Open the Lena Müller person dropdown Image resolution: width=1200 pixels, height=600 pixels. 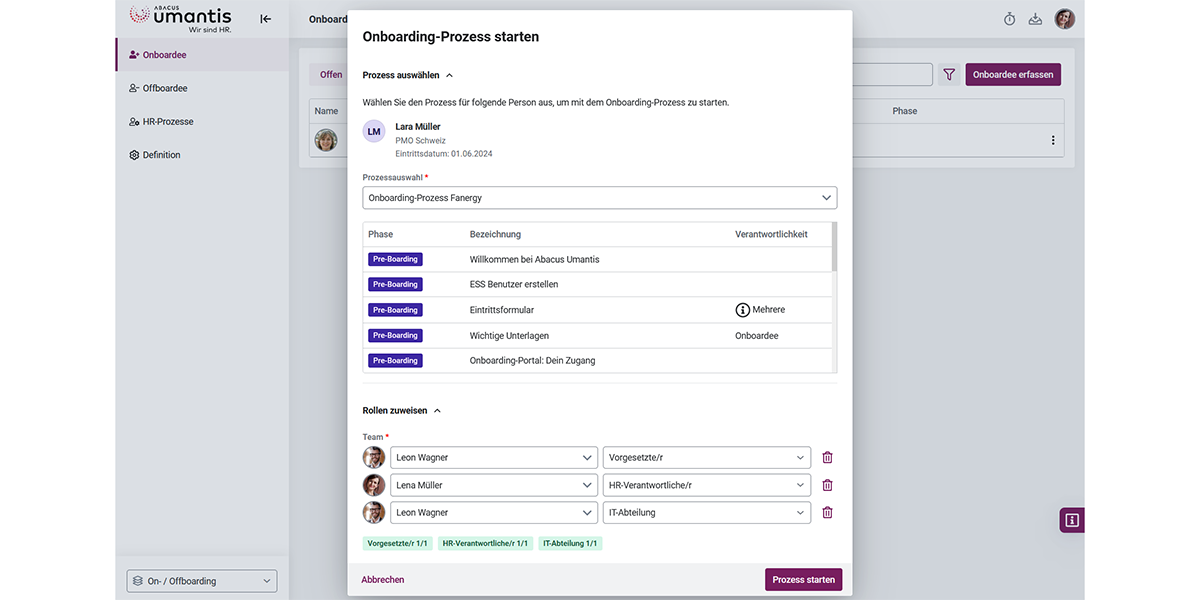point(494,485)
